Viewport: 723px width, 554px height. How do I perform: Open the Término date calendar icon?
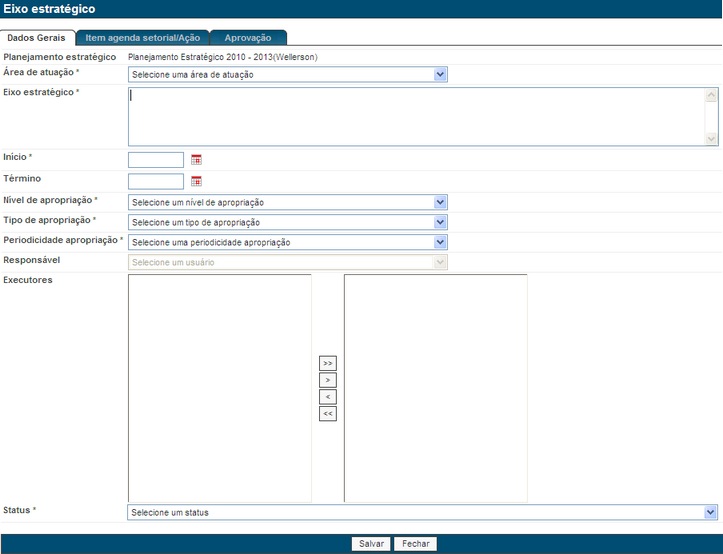[x=196, y=181]
